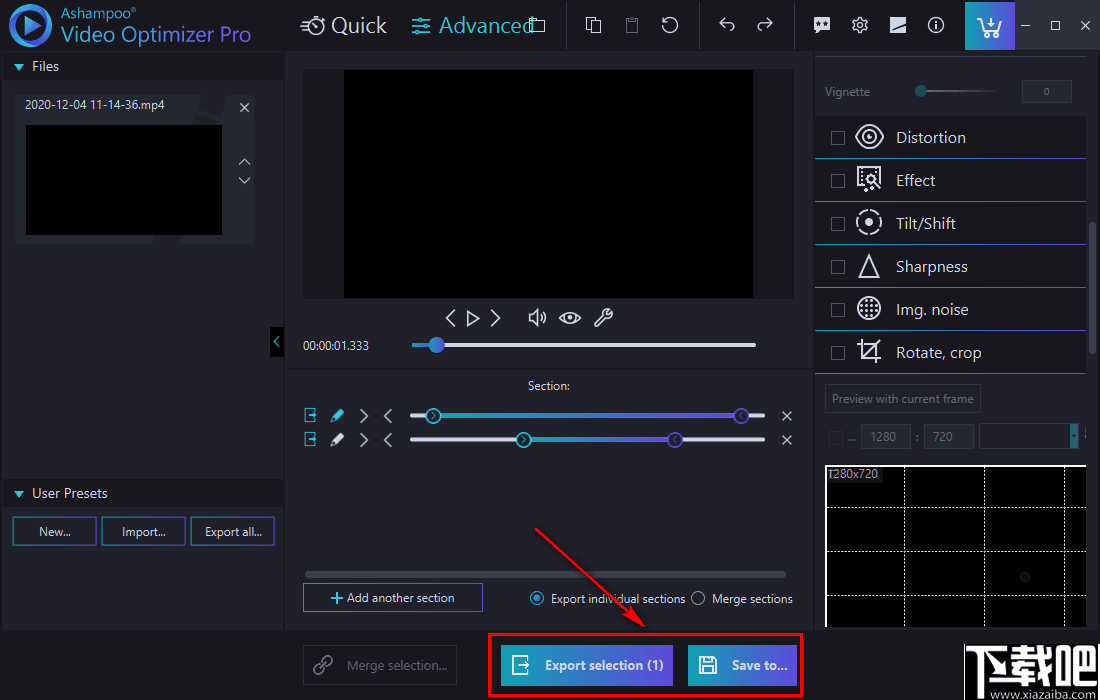Switch to the Quick tab
This screenshot has height=700, width=1100.
[344, 25]
